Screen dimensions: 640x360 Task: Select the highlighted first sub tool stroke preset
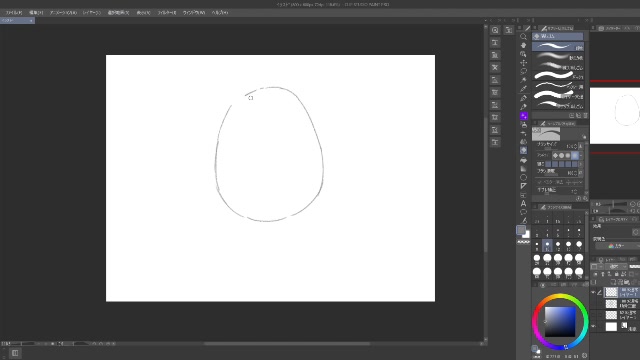pyautogui.click(x=558, y=46)
